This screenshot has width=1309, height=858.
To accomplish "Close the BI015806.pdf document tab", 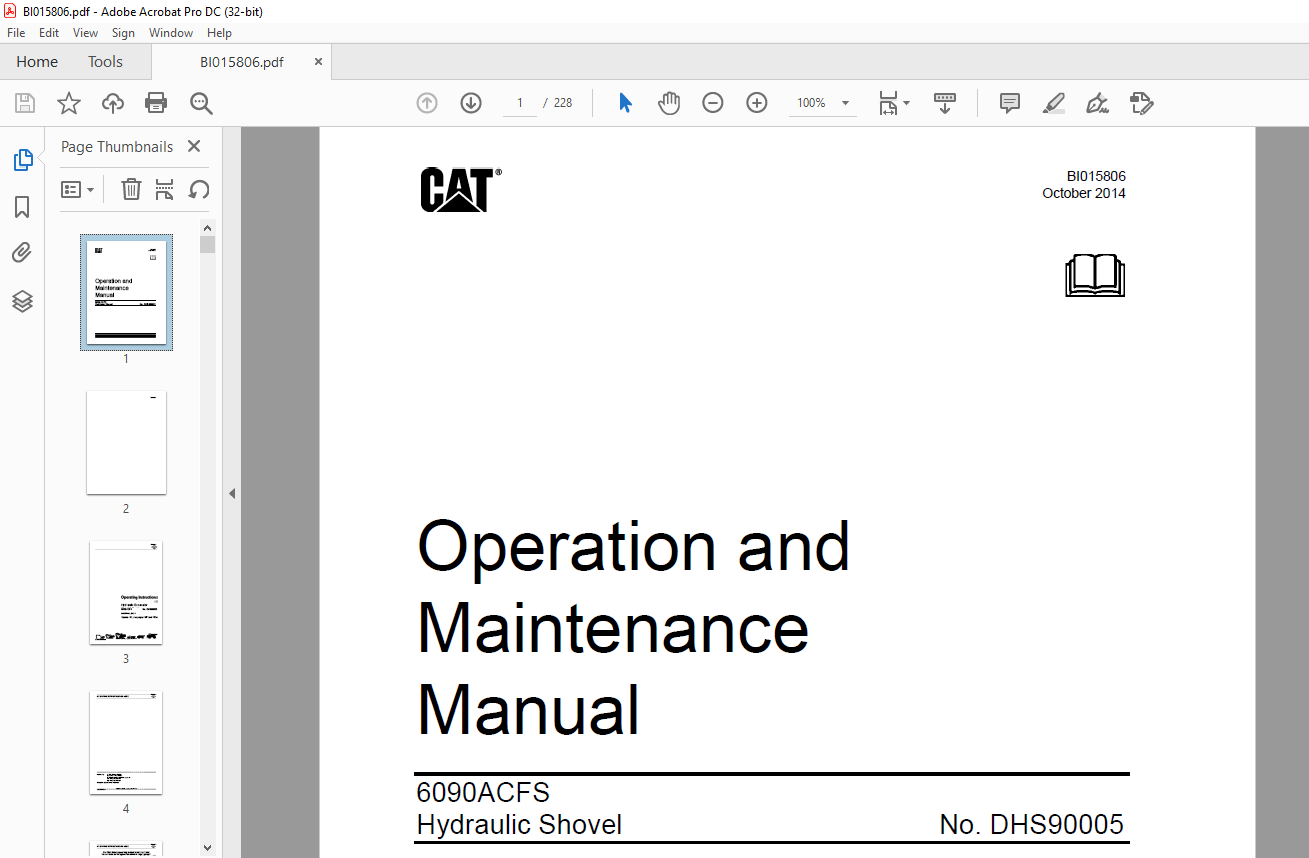I will [319, 61].
